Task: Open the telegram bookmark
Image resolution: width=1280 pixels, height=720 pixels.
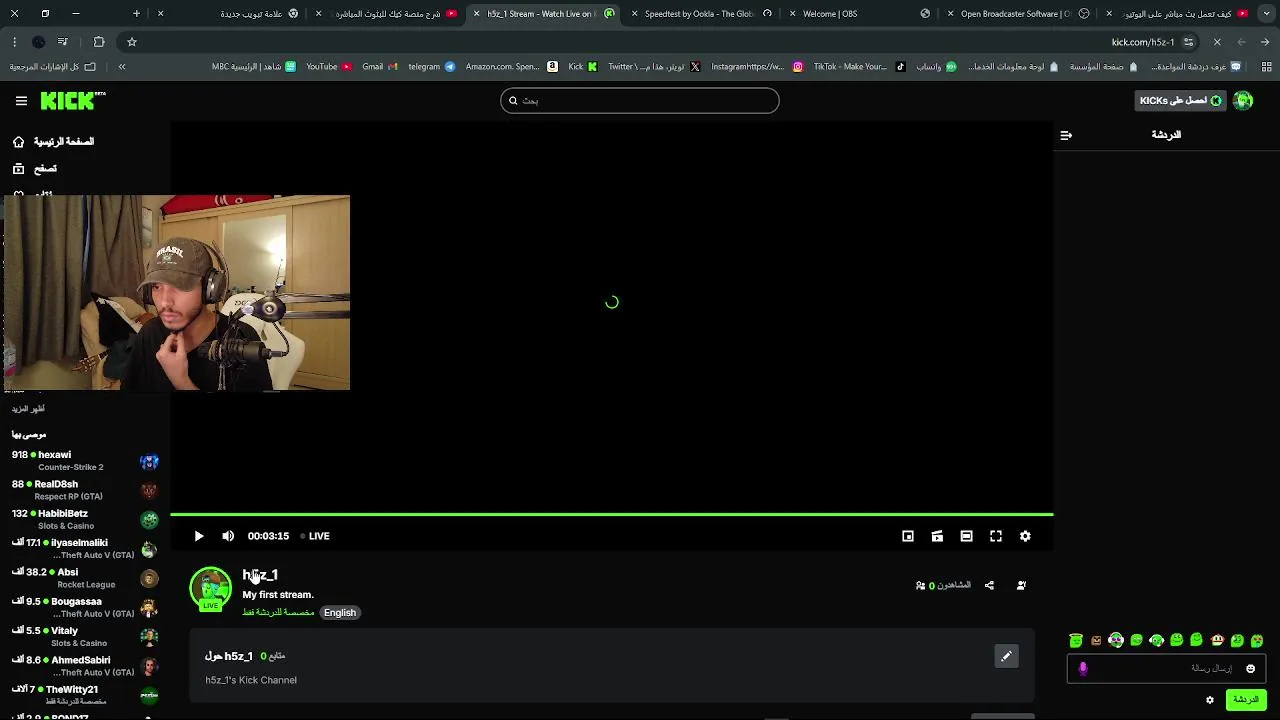Action: (431, 67)
